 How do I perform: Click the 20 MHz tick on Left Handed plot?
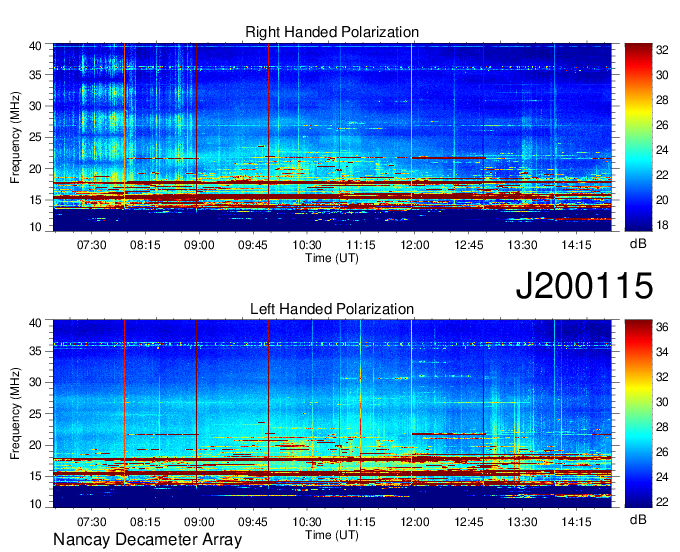(35, 445)
